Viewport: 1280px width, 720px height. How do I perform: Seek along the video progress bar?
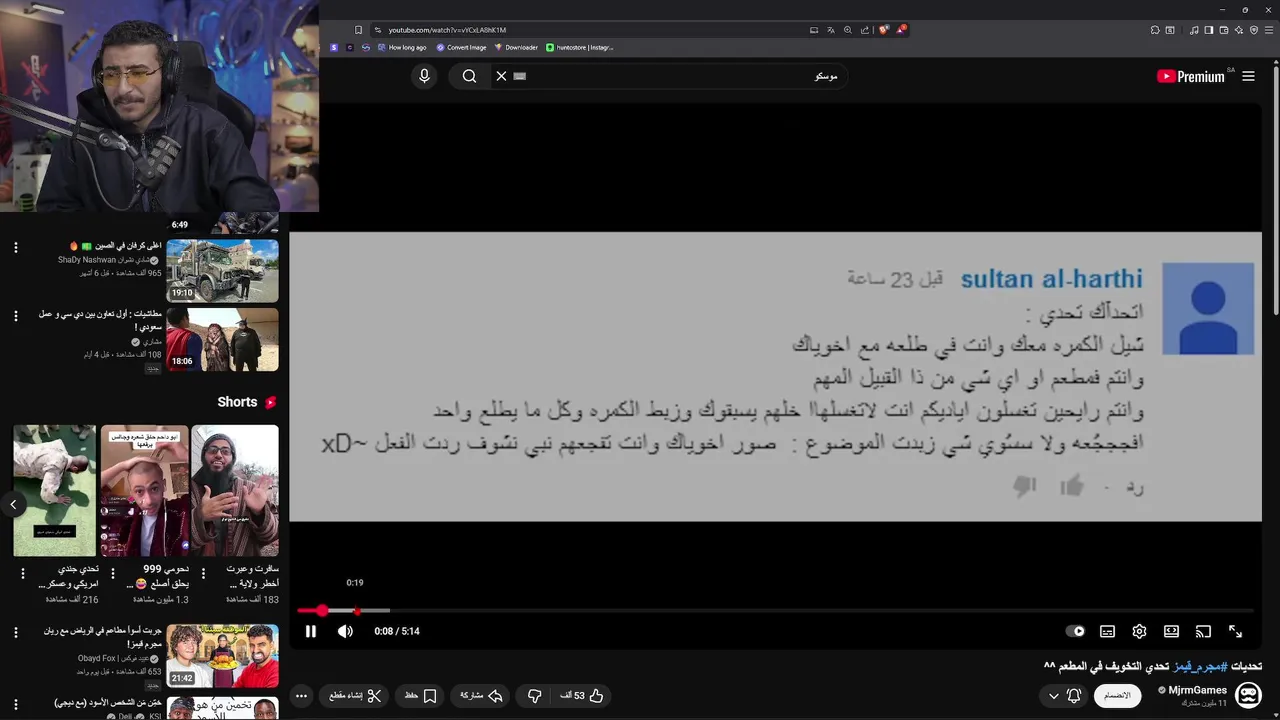coord(775,610)
